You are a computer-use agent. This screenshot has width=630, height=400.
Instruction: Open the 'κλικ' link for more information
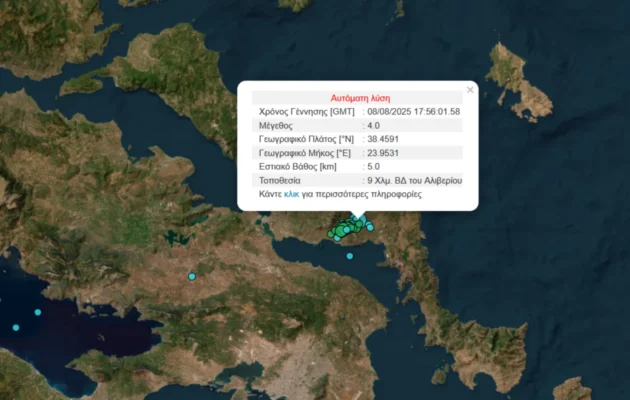click(x=291, y=194)
